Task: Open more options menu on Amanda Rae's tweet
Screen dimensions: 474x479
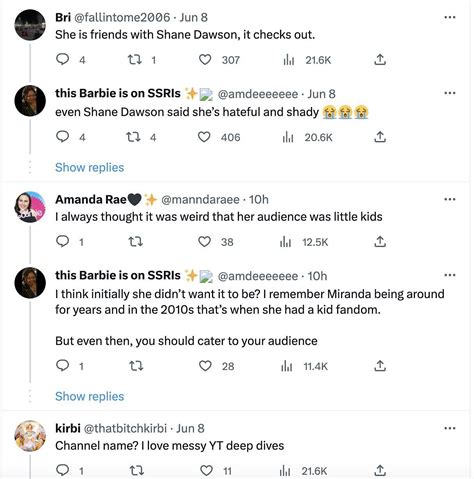Action: point(450,199)
